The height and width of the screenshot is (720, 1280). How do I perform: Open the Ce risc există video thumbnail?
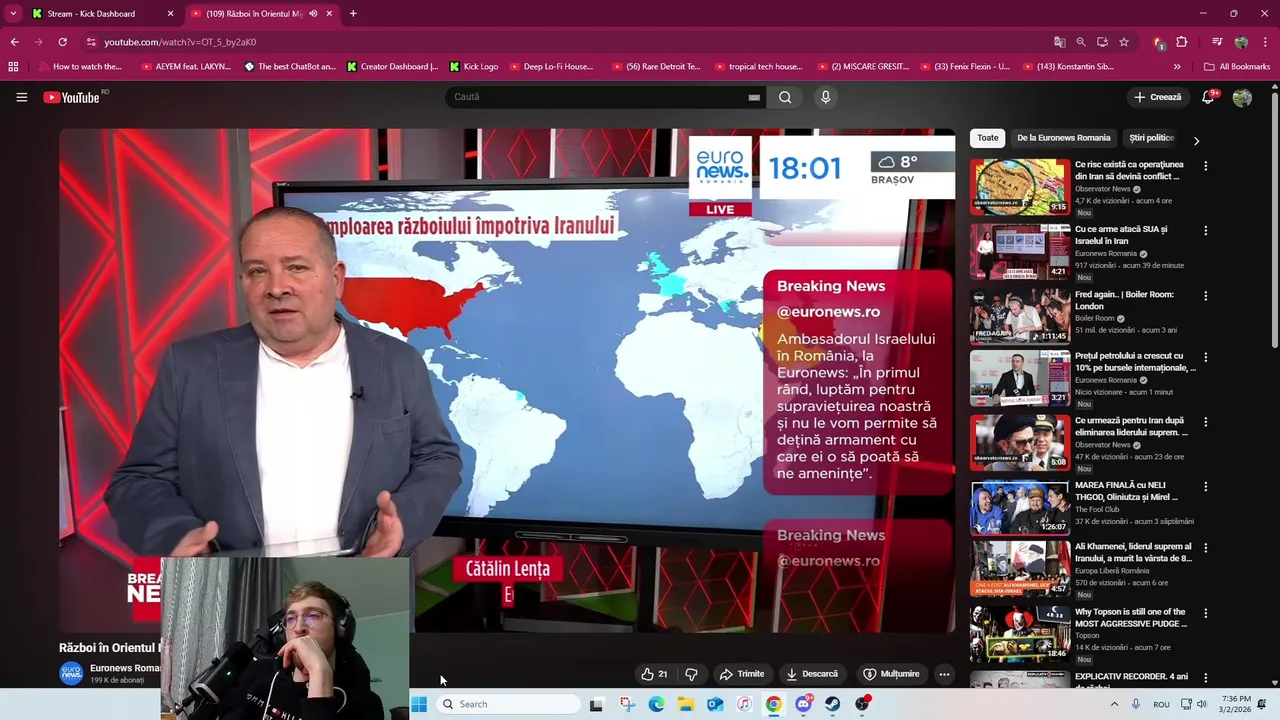[1019, 187]
